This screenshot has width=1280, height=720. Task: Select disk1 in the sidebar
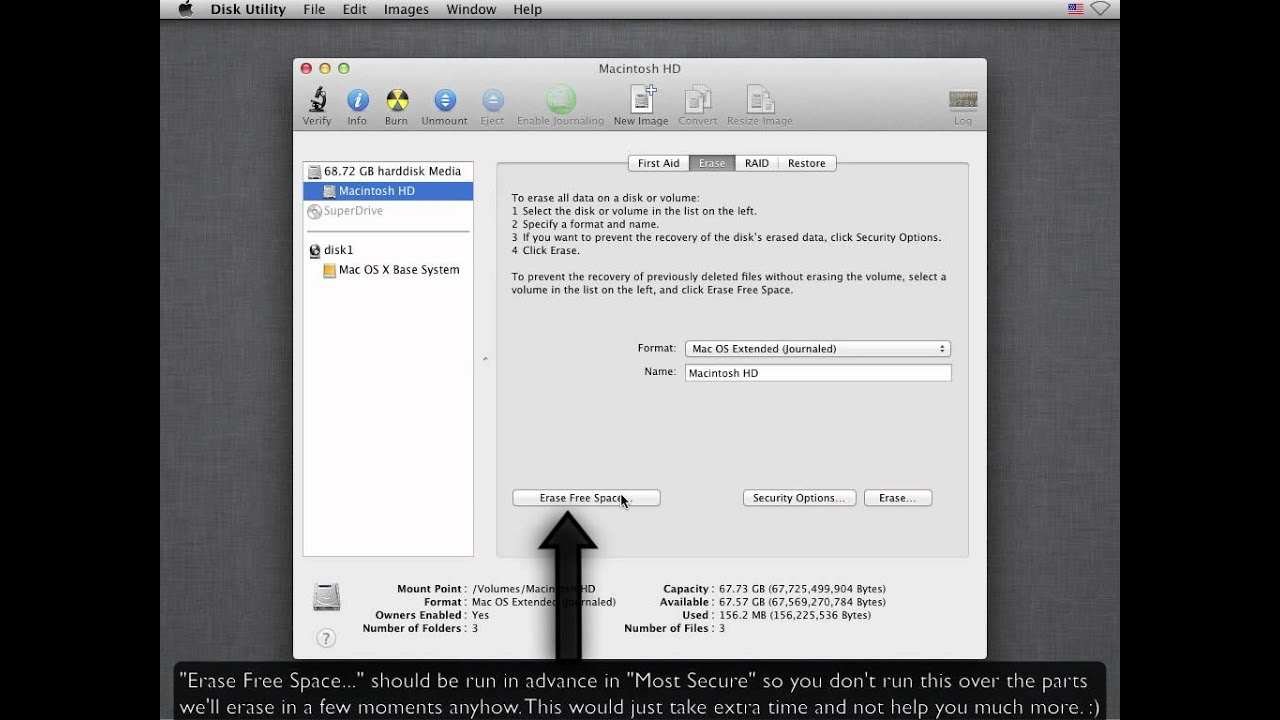[x=388, y=250]
